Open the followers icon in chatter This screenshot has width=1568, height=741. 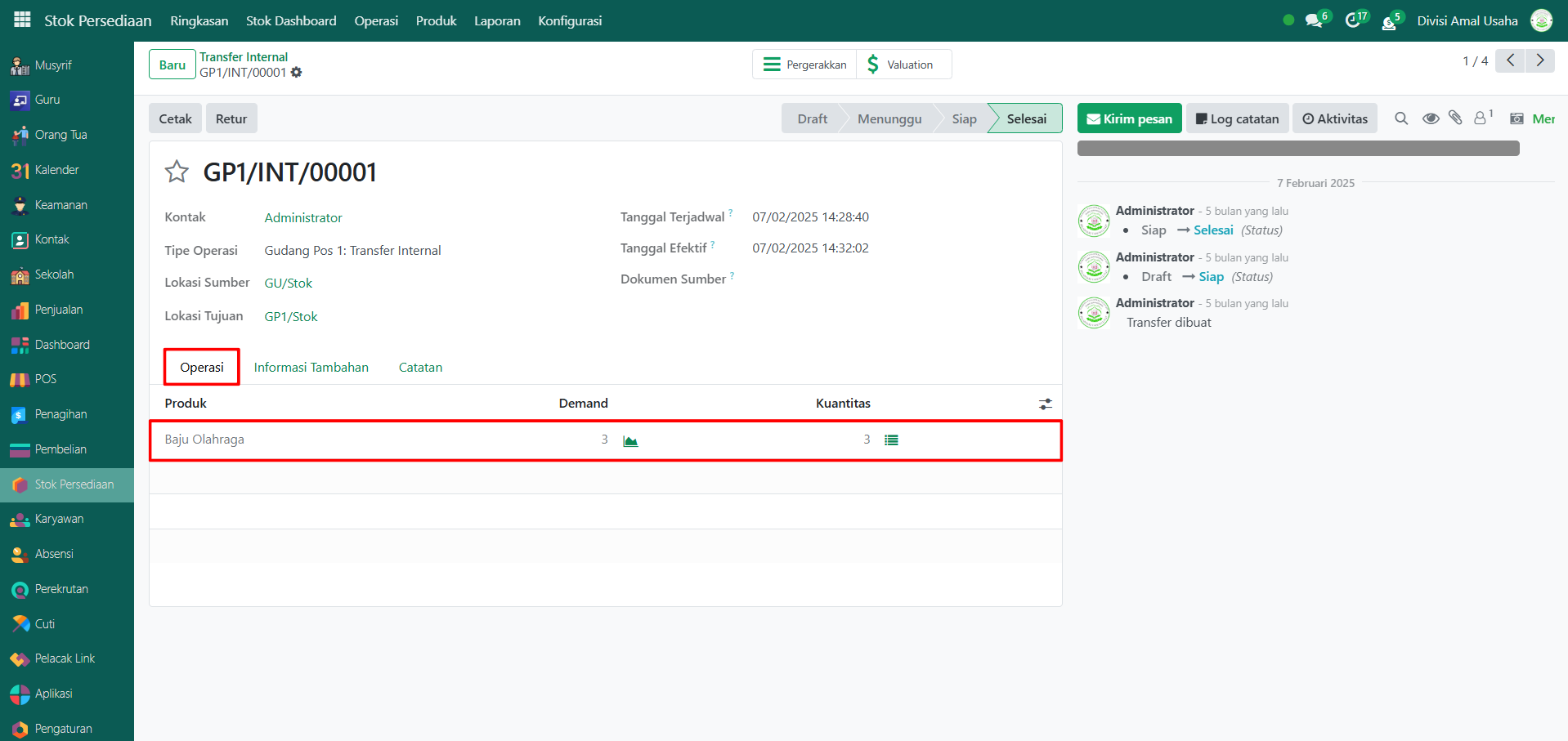pos(1481,118)
